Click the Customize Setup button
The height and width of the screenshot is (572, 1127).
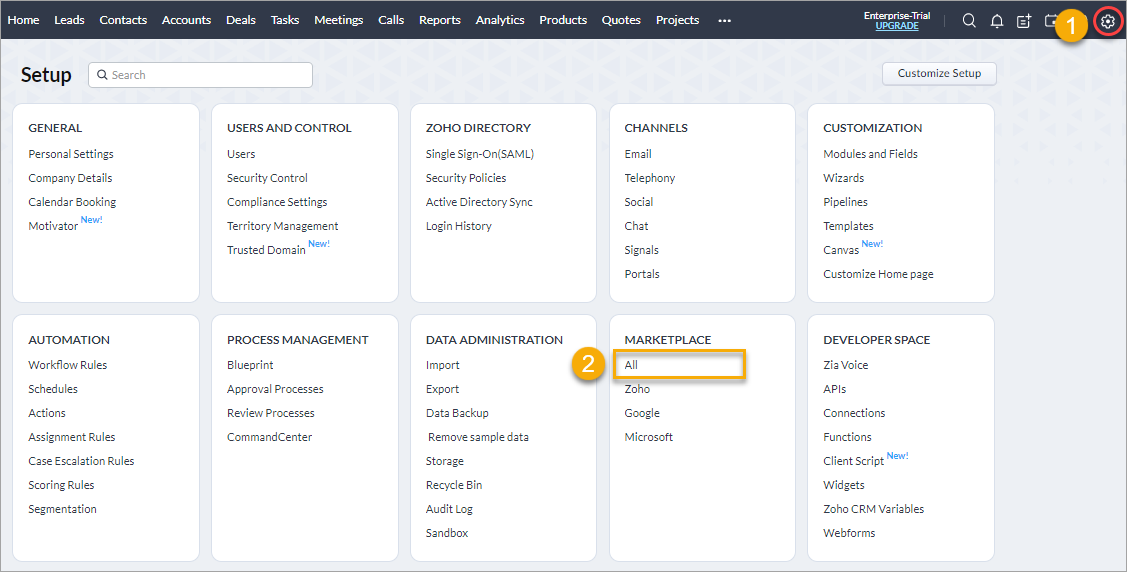[x=939, y=73]
